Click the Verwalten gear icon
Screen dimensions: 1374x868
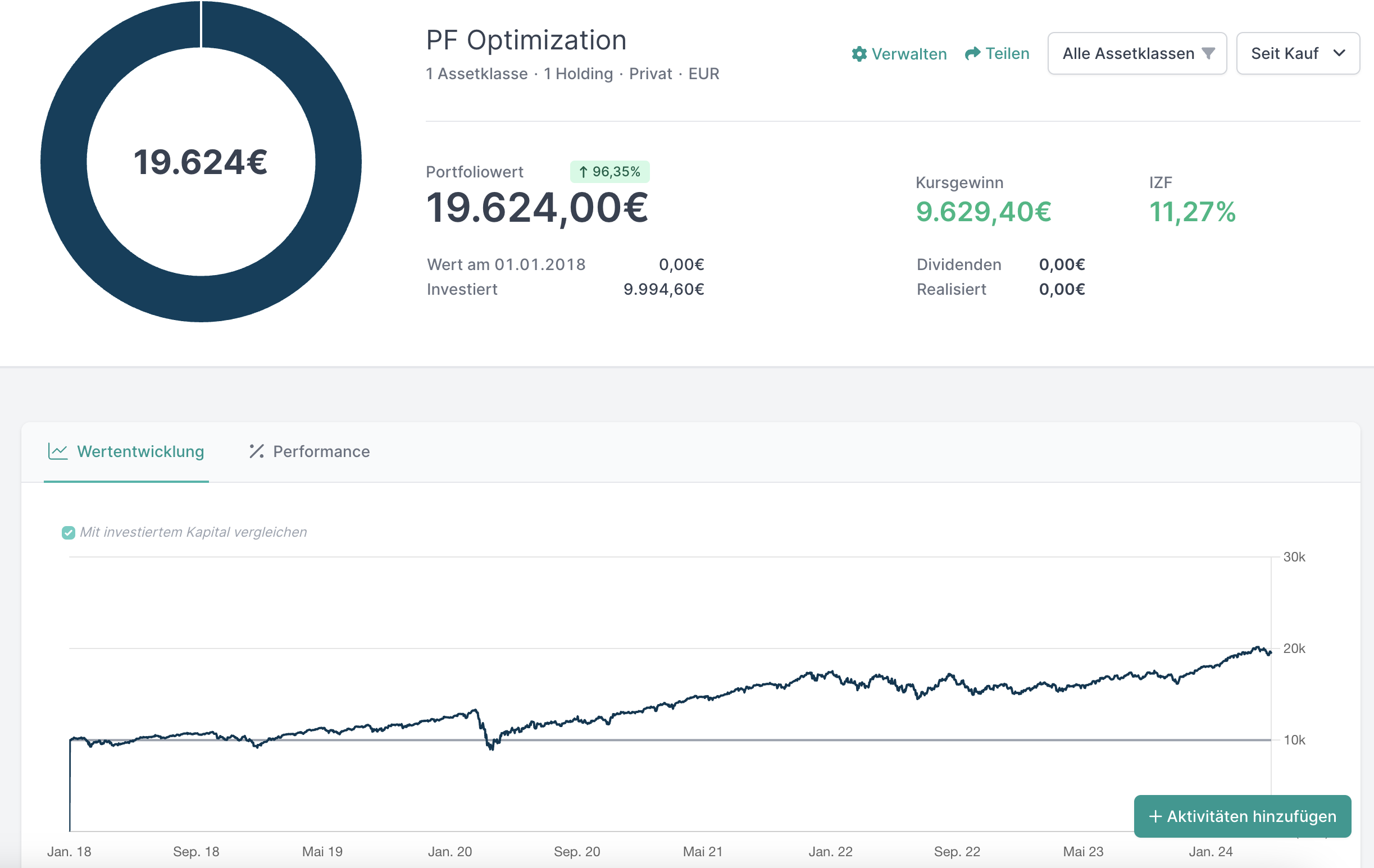click(859, 54)
